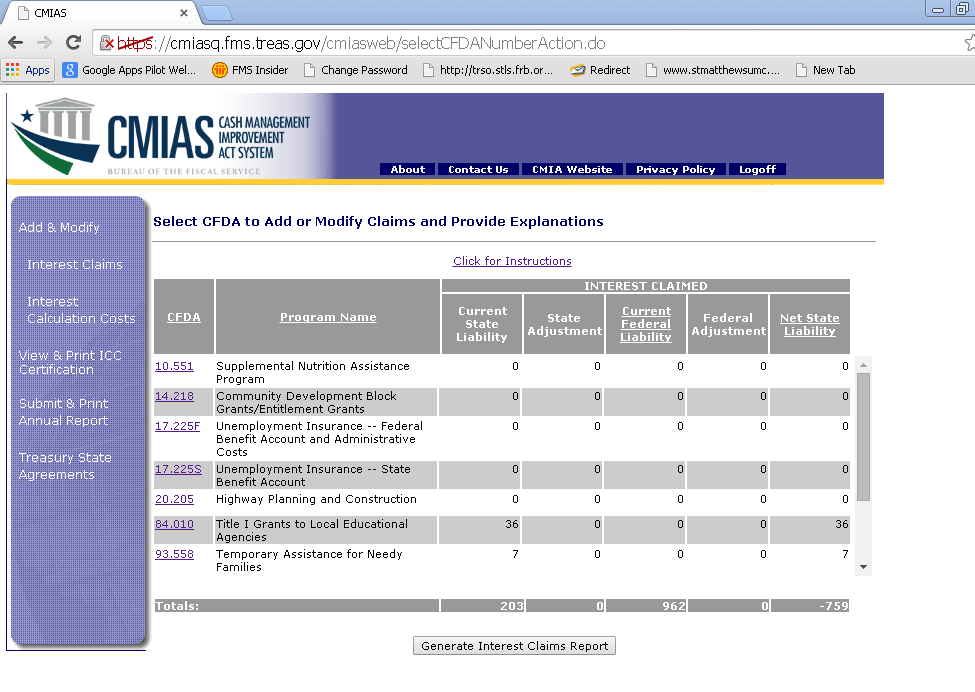Open Interest Calculation Costs in sidebar
This screenshot has height=692, width=975.
(x=81, y=310)
